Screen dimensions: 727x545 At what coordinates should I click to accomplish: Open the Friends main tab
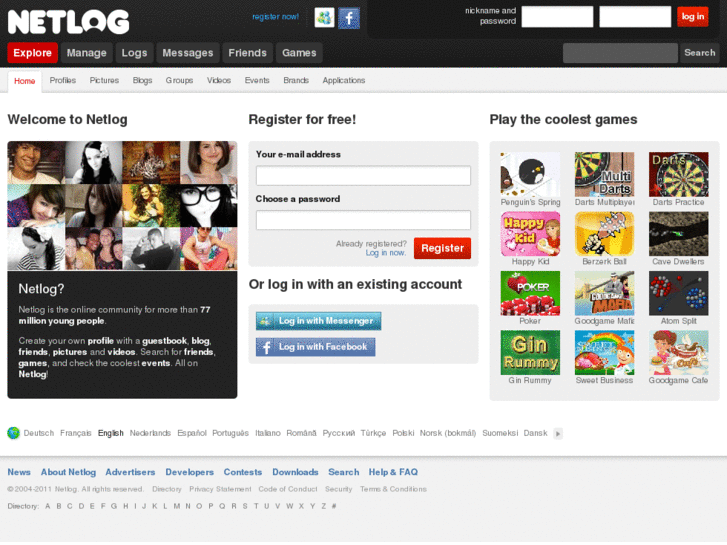[248, 53]
